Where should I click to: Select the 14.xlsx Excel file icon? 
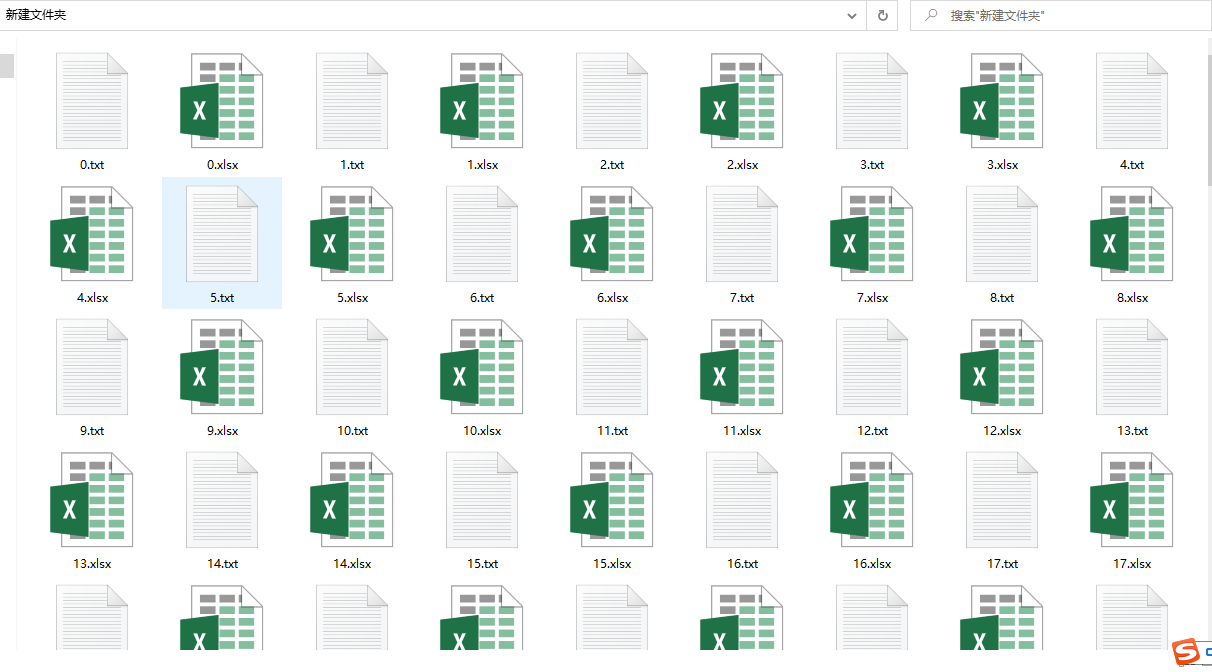point(352,498)
